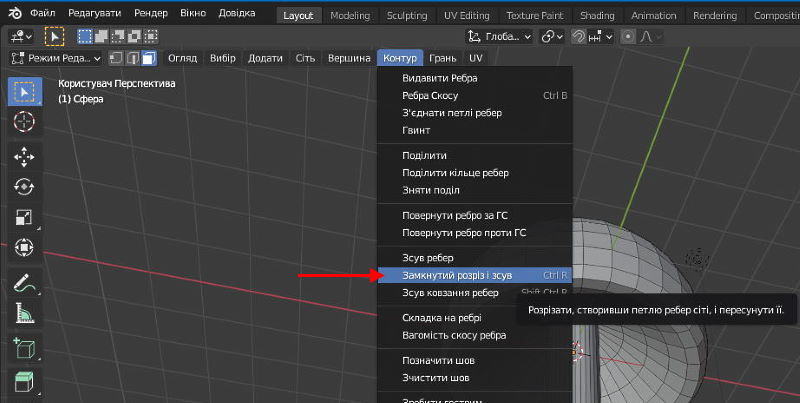
Task: Choose Видавити Ребра menu entry
Action: 474,78
